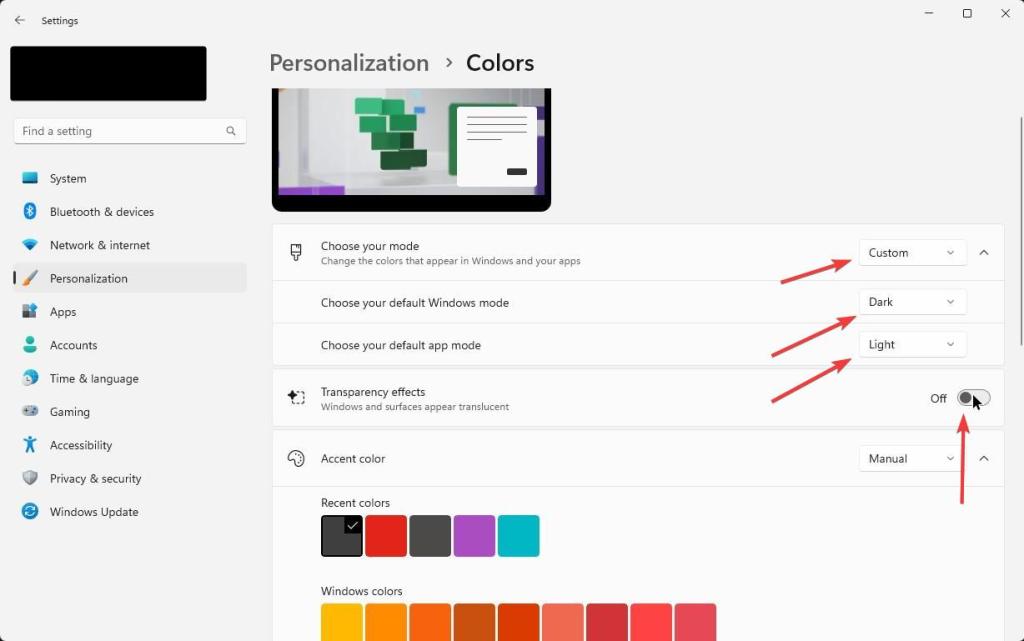Click the Recent colors label

coord(355,503)
